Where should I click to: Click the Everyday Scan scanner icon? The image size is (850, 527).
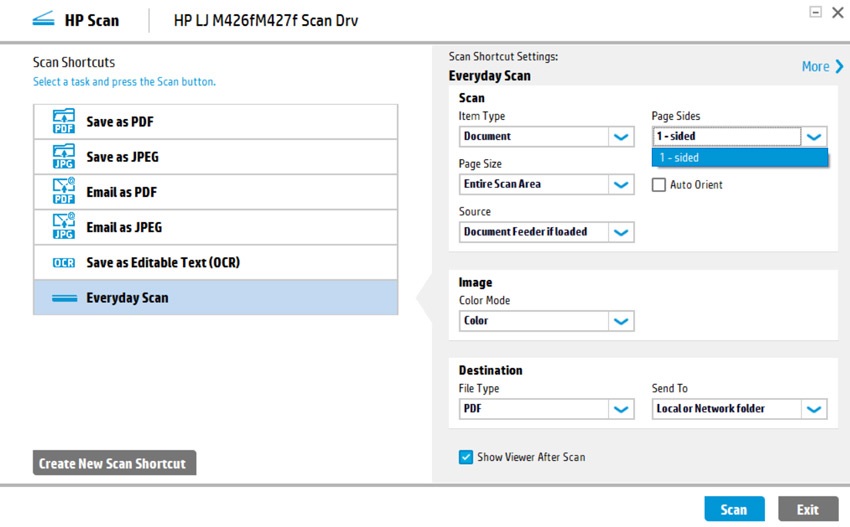pos(64,298)
